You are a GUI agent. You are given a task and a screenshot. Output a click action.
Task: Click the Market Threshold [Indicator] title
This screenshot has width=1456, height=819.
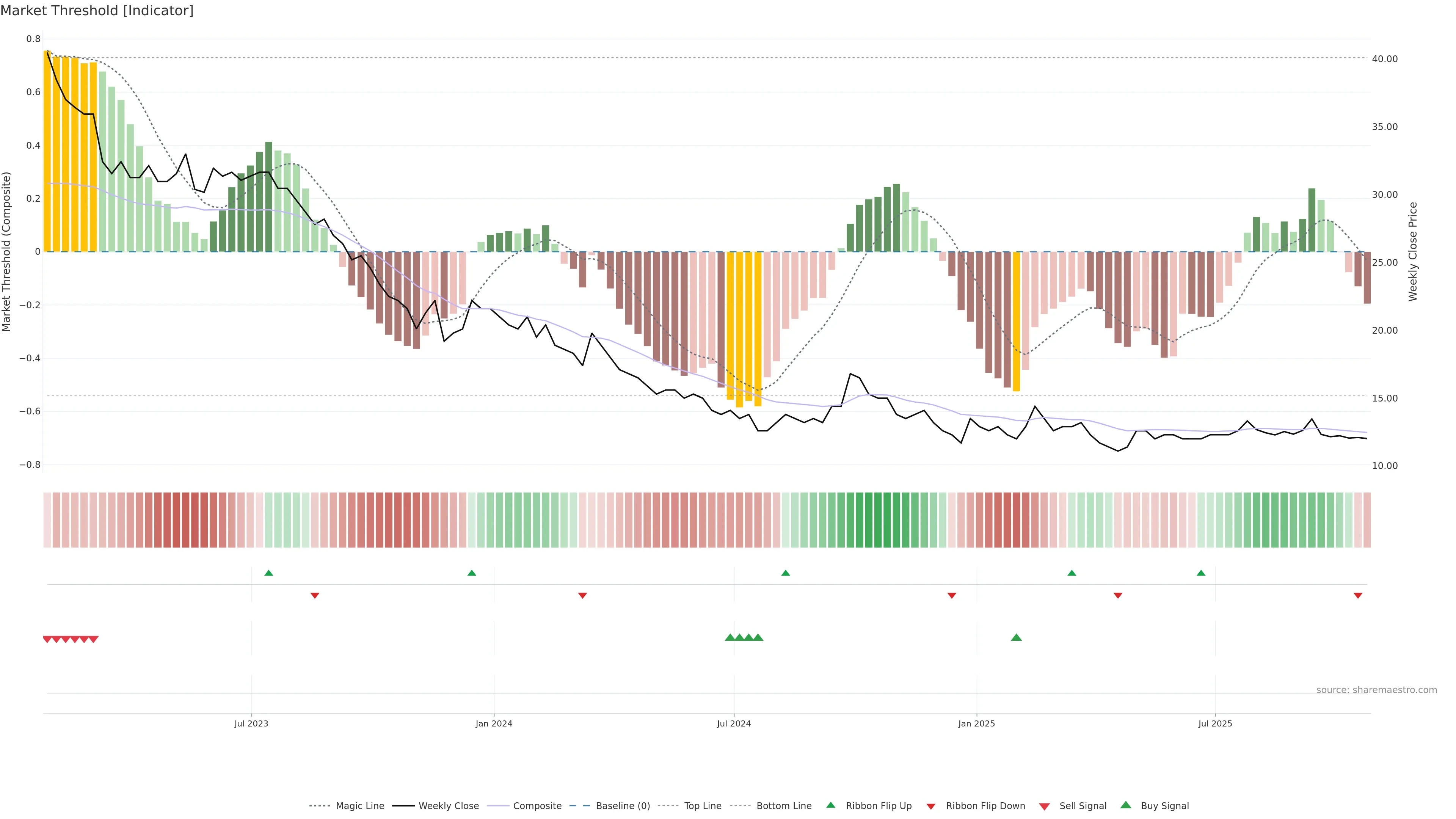coord(97,11)
